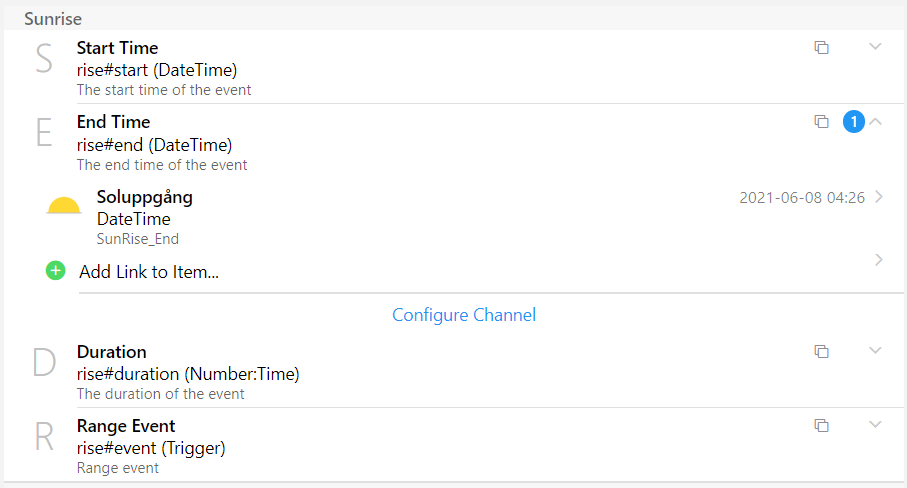Open the Configure Channel link

(464, 315)
